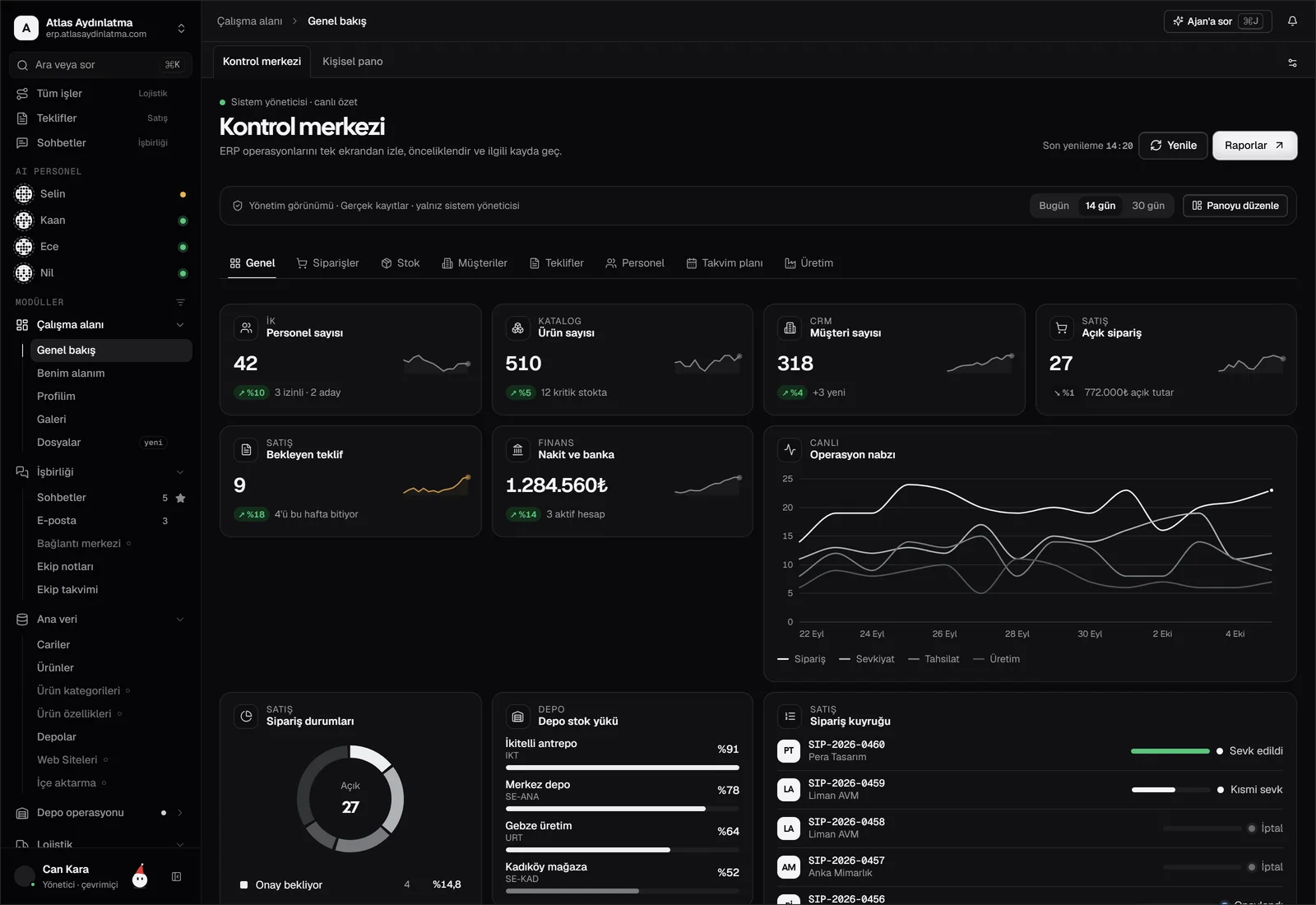Click the Yenile button
Screen dimensions: 1316x905
(x=1173, y=146)
